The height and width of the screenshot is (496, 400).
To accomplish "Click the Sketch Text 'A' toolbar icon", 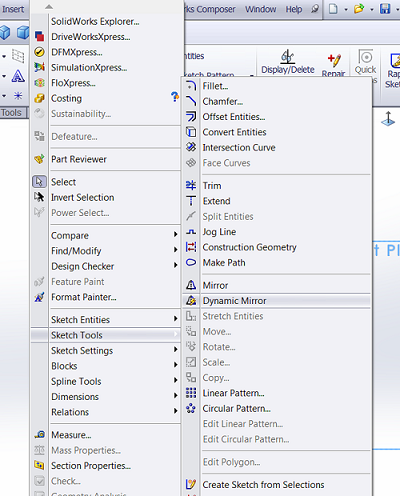I will (18, 76).
